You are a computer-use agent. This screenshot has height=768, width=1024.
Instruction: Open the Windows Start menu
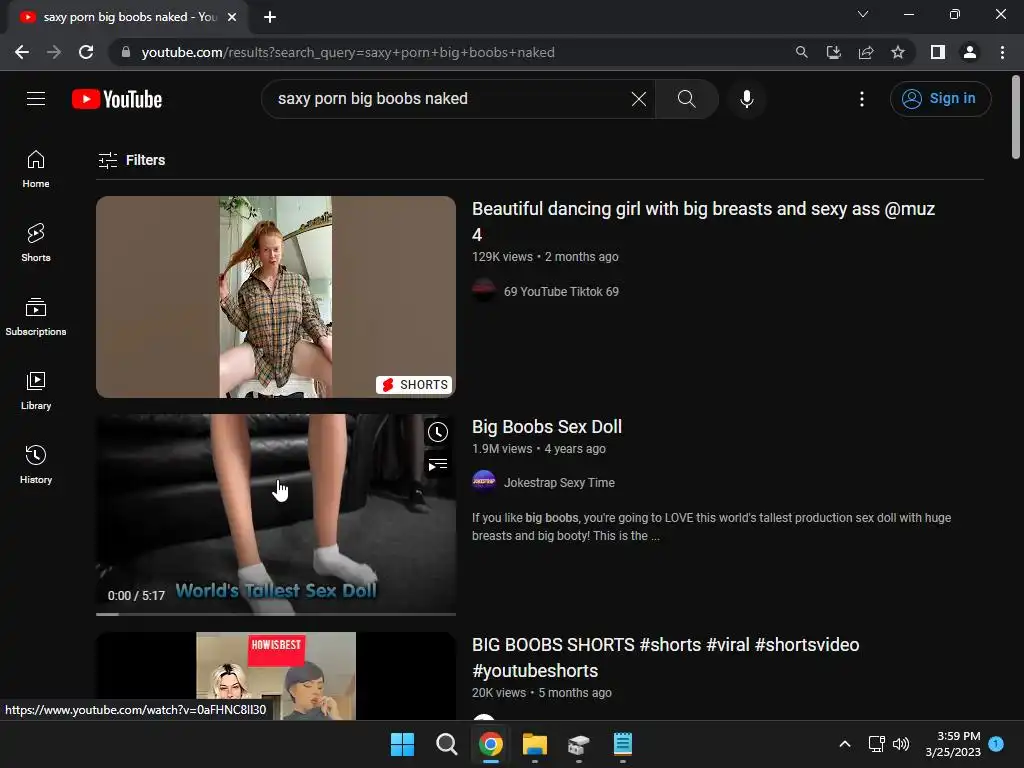pyautogui.click(x=402, y=744)
